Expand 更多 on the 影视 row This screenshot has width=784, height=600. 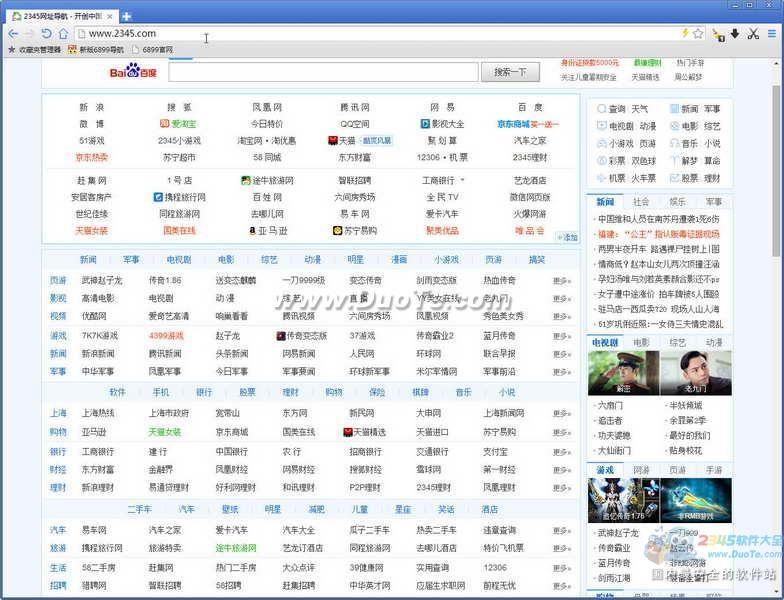562,298
